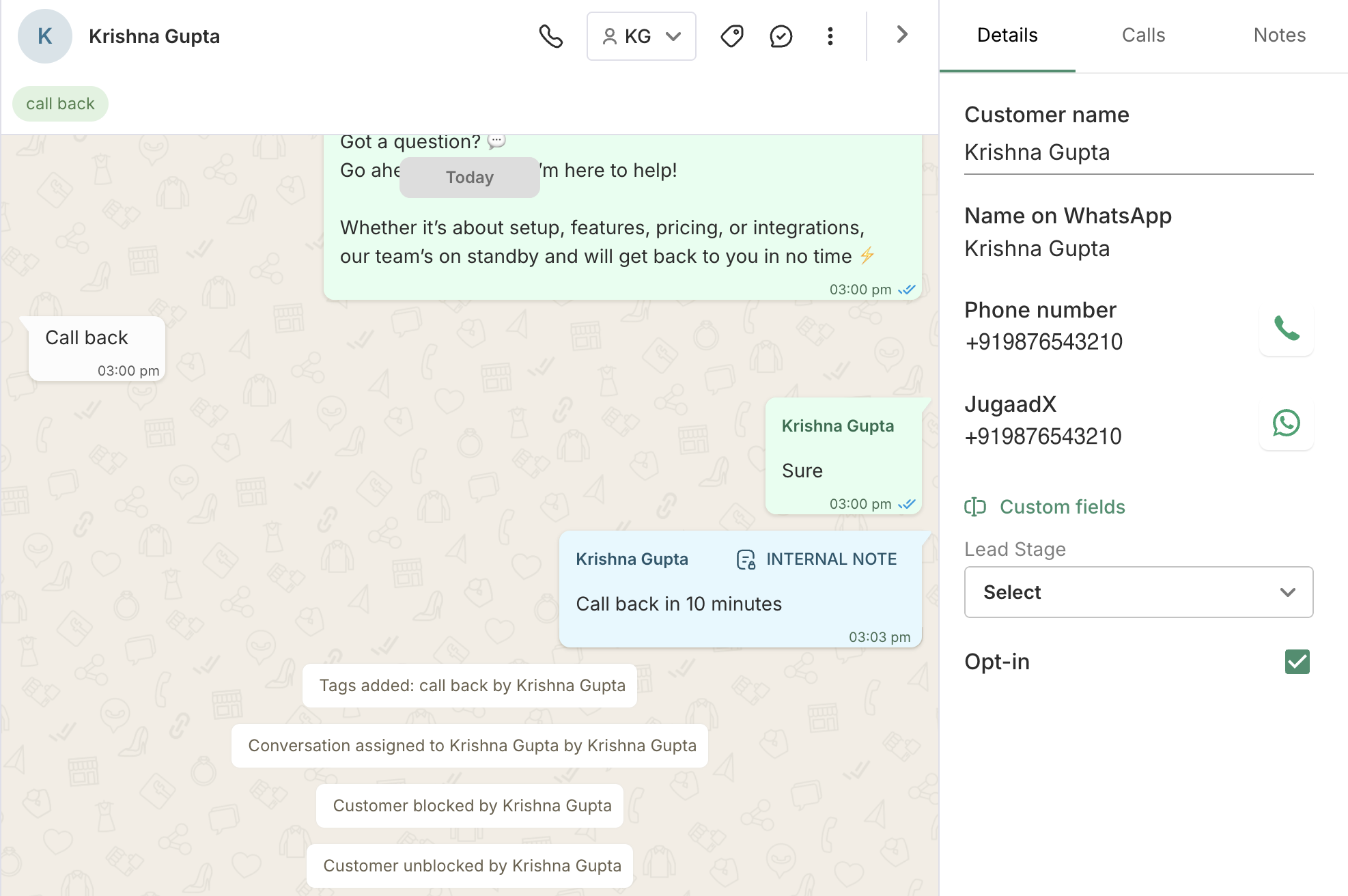Viewport: 1348px width, 896px height.
Task: Open the KG assignee dropdown
Action: [641, 36]
